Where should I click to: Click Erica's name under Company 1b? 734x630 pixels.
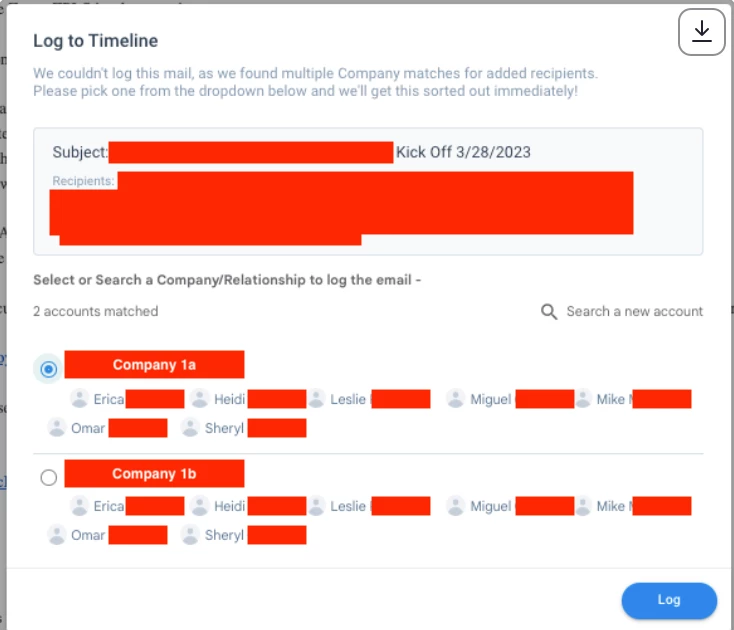109,506
